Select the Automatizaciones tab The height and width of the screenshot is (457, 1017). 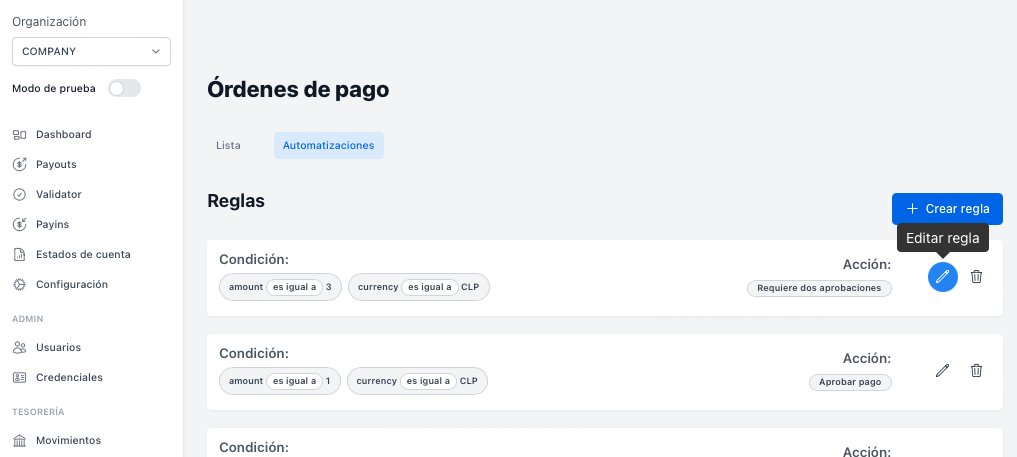(x=329, y=145)
